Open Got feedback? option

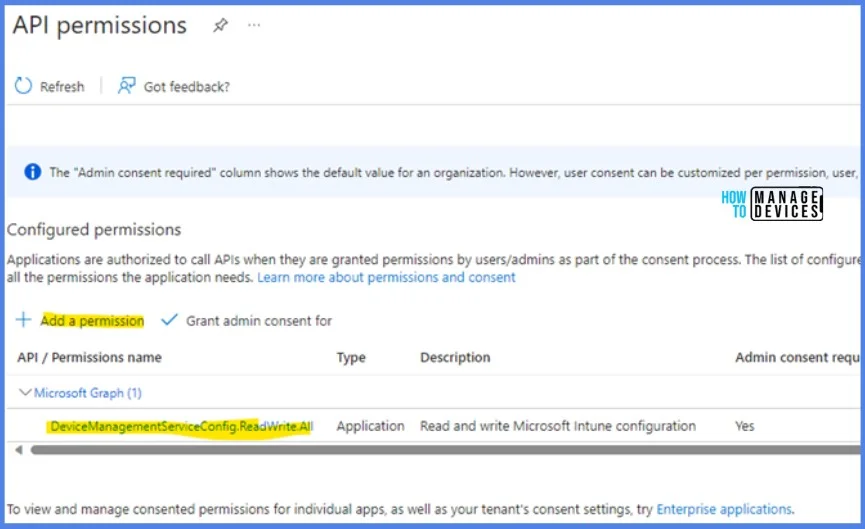pos(186,87)
